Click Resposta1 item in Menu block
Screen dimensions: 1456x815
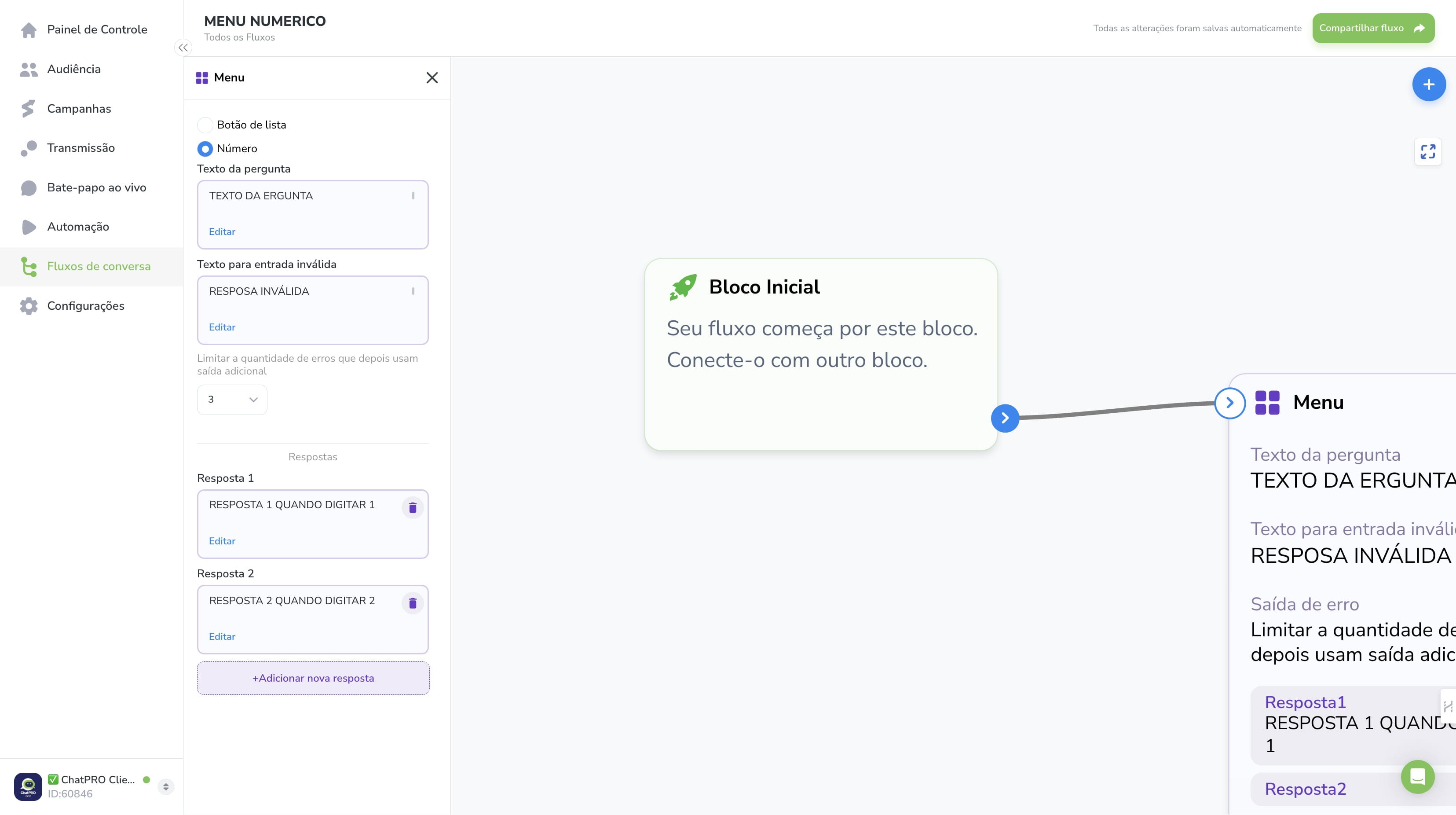1353,725
